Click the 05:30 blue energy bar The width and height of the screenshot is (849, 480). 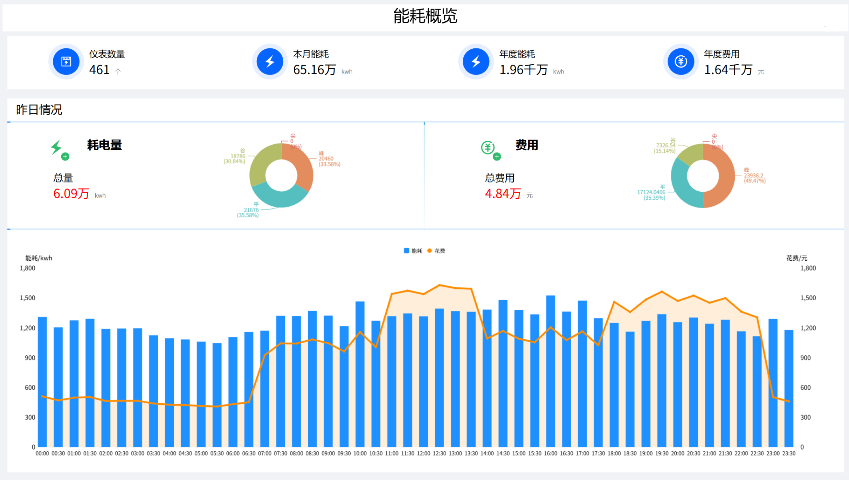(x=217, y=395)
